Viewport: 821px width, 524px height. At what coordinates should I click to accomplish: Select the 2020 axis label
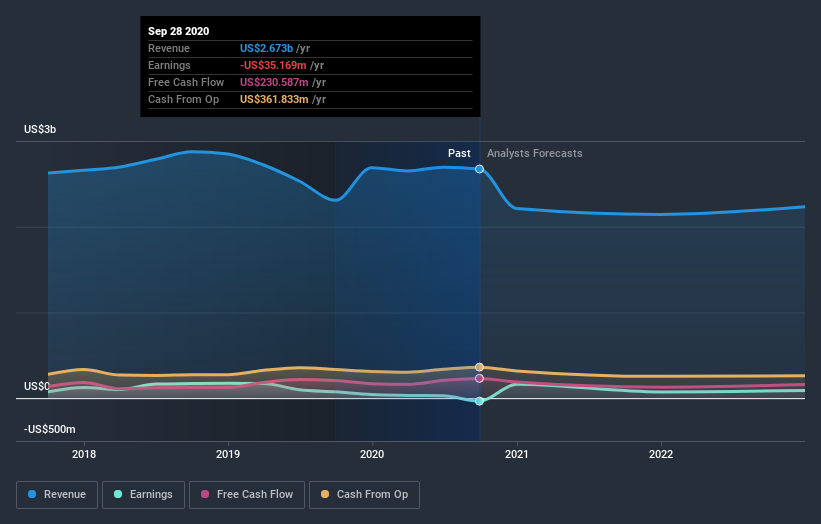tap(372, 454)
